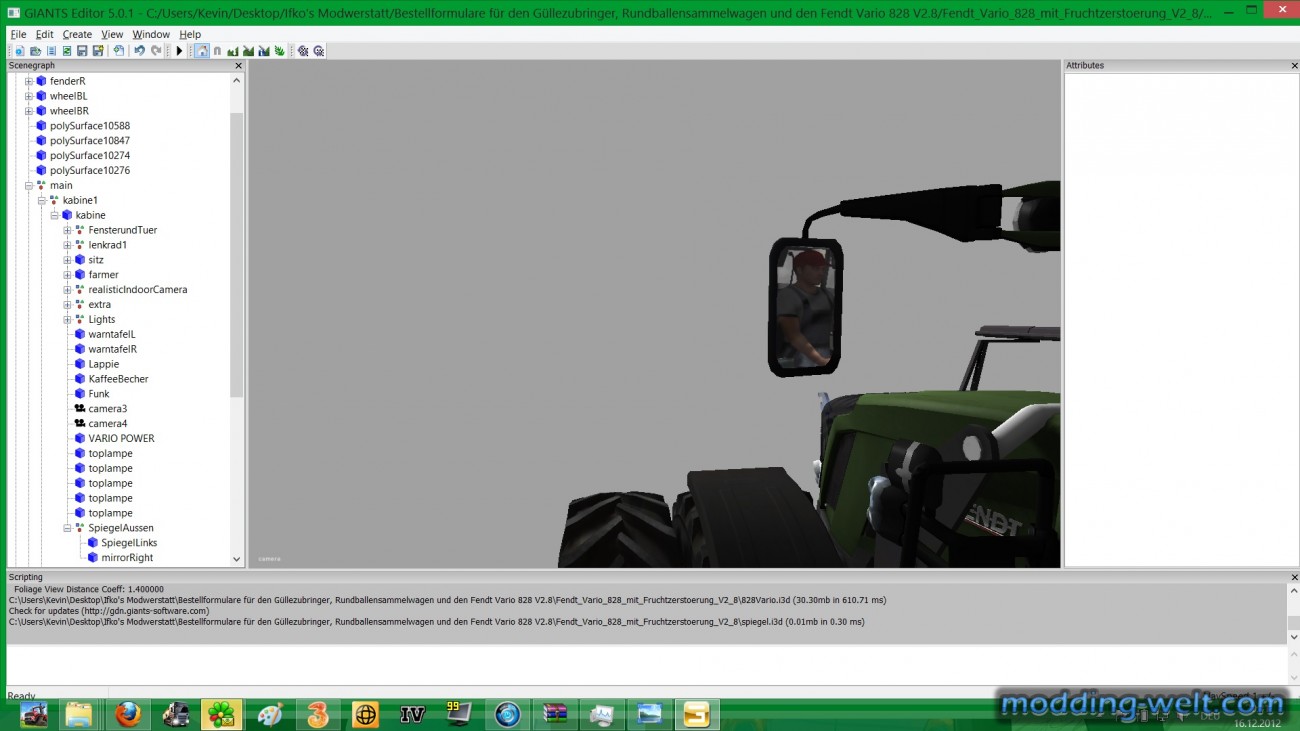This screenshot has width=1300, height=731.
Task: Click the Scenegraph scroll down arrow
Action: [237, 560]
